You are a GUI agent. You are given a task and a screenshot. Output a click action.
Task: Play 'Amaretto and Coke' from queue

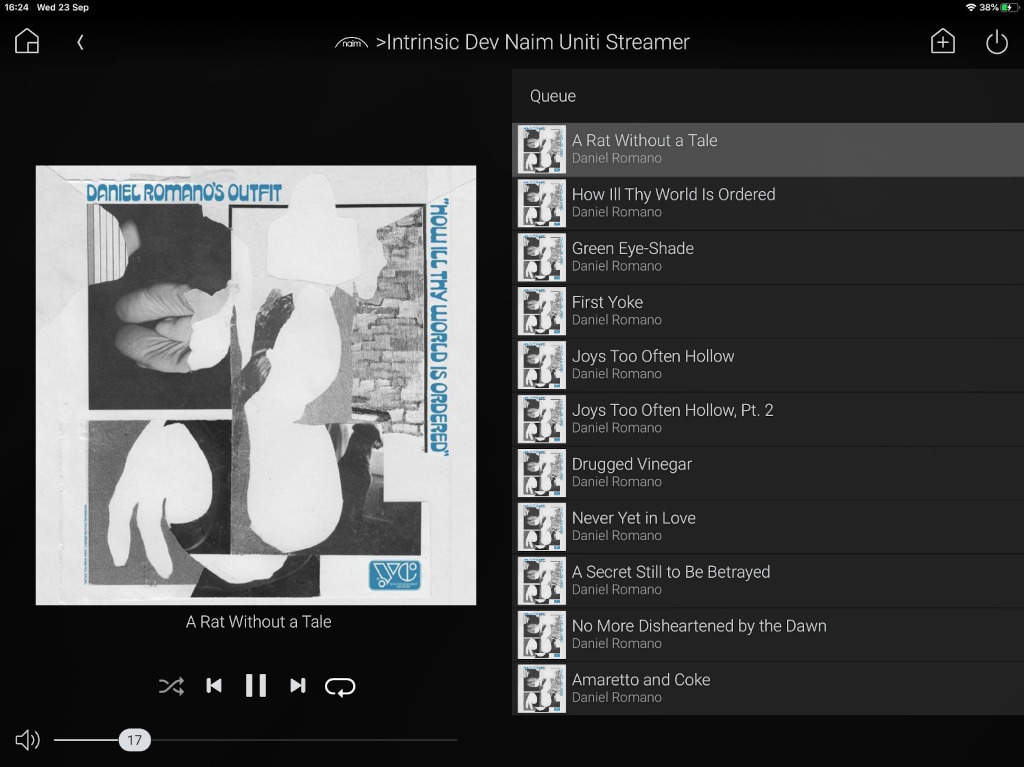768,689
